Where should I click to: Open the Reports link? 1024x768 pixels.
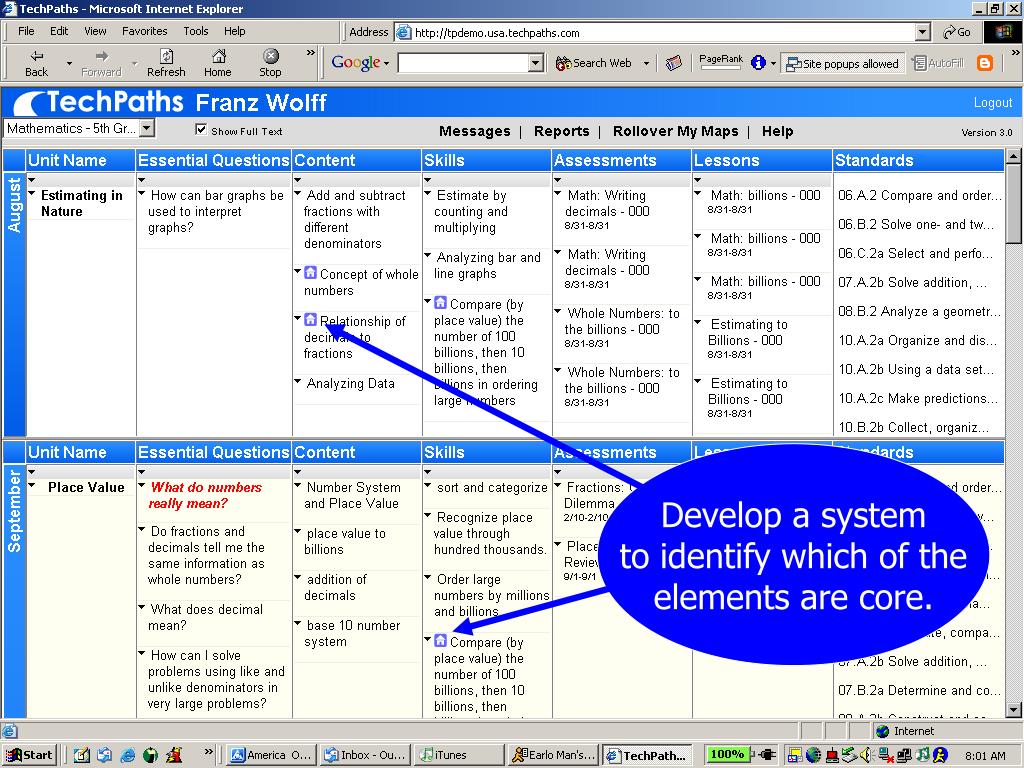pos(562,131)
